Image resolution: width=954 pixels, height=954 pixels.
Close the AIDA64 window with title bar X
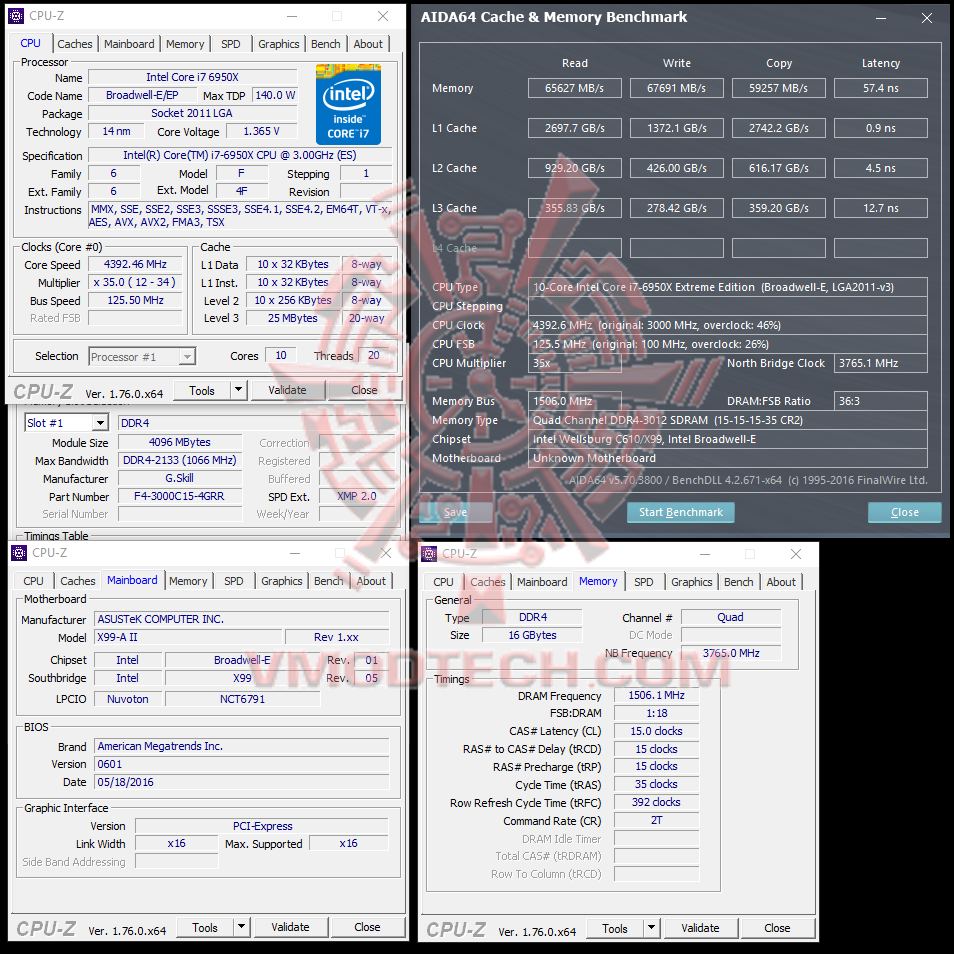pos(927,18)
